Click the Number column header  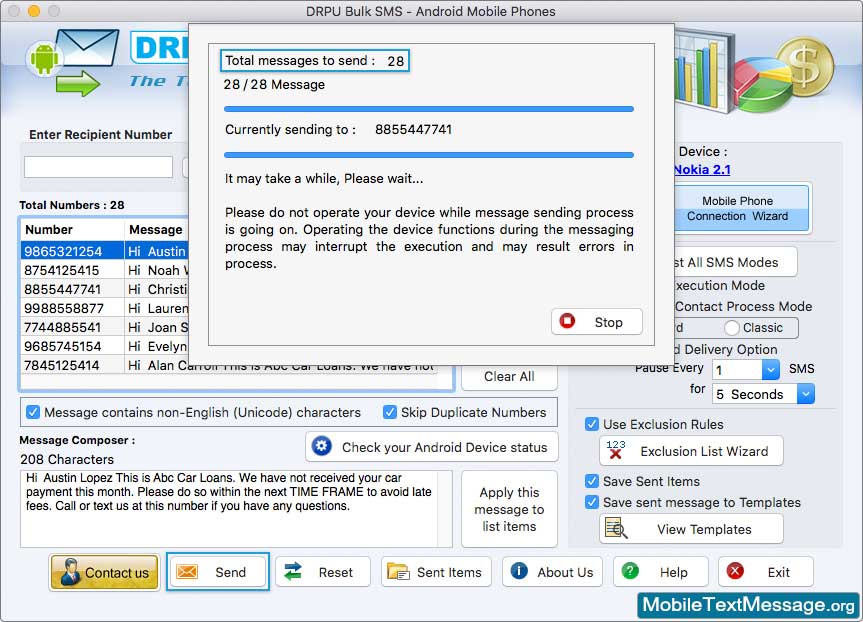[x=72, y=230]
